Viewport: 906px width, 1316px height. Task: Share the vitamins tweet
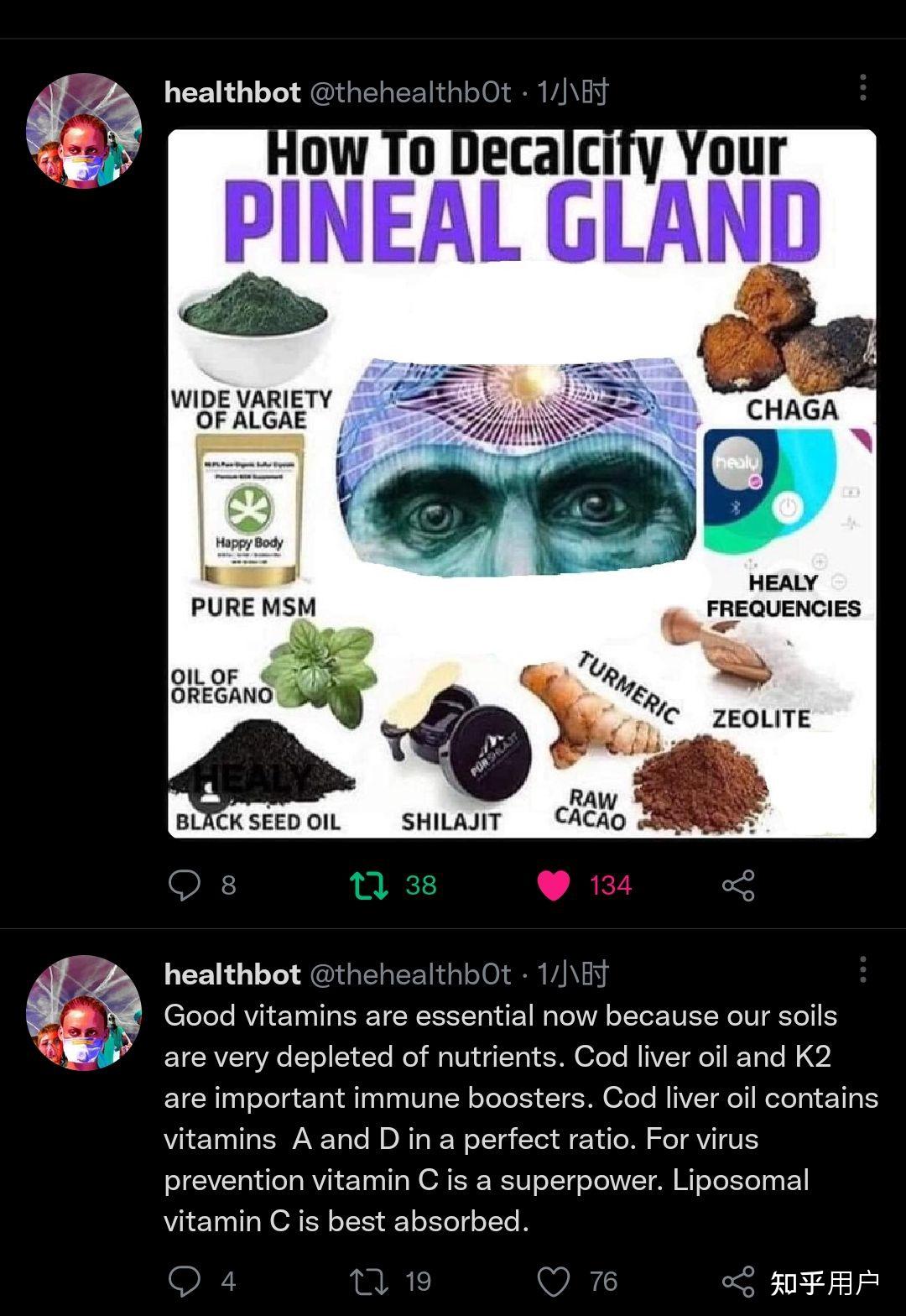point(738,1282)
